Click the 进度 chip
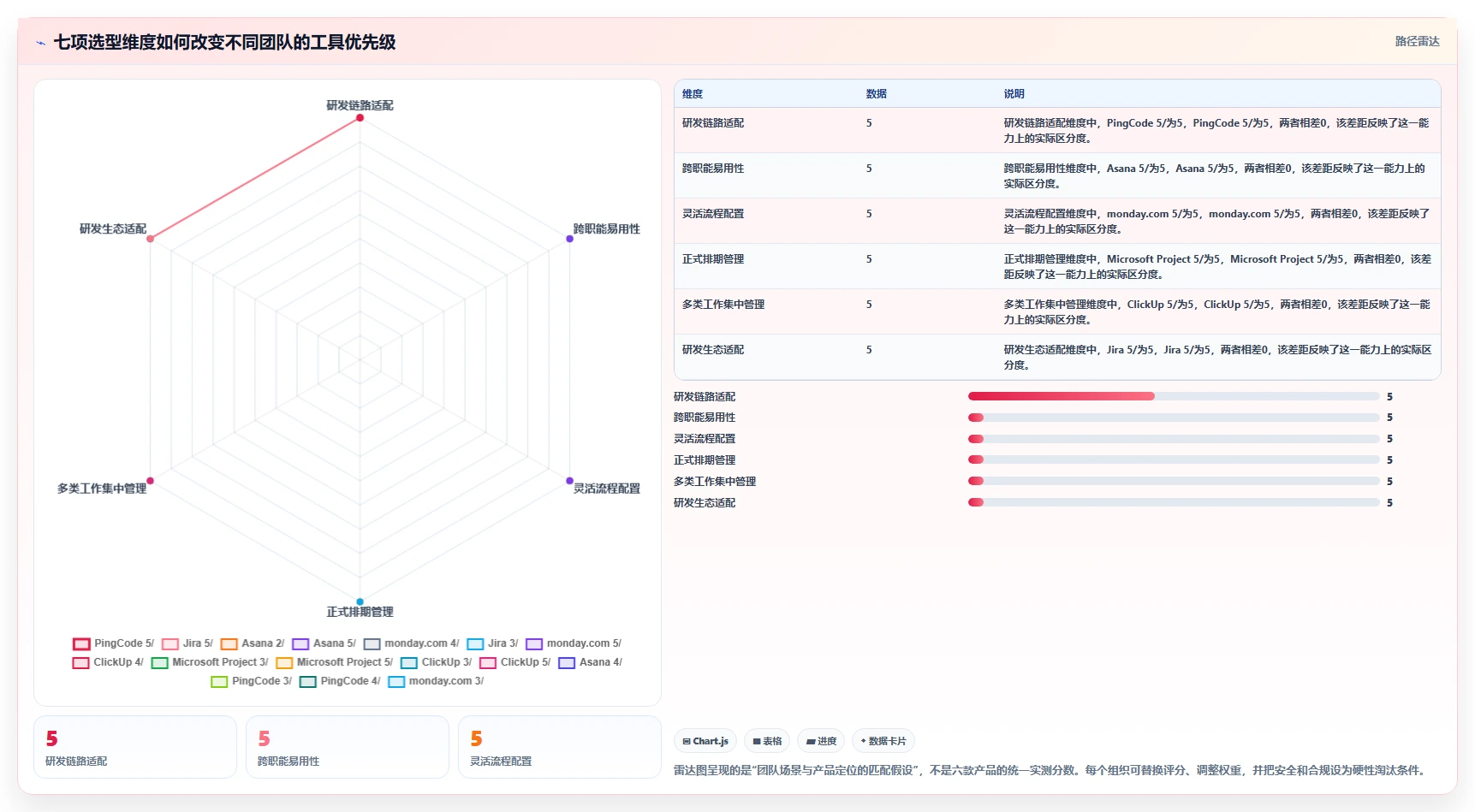1475x812 pixels. [821, 741]
